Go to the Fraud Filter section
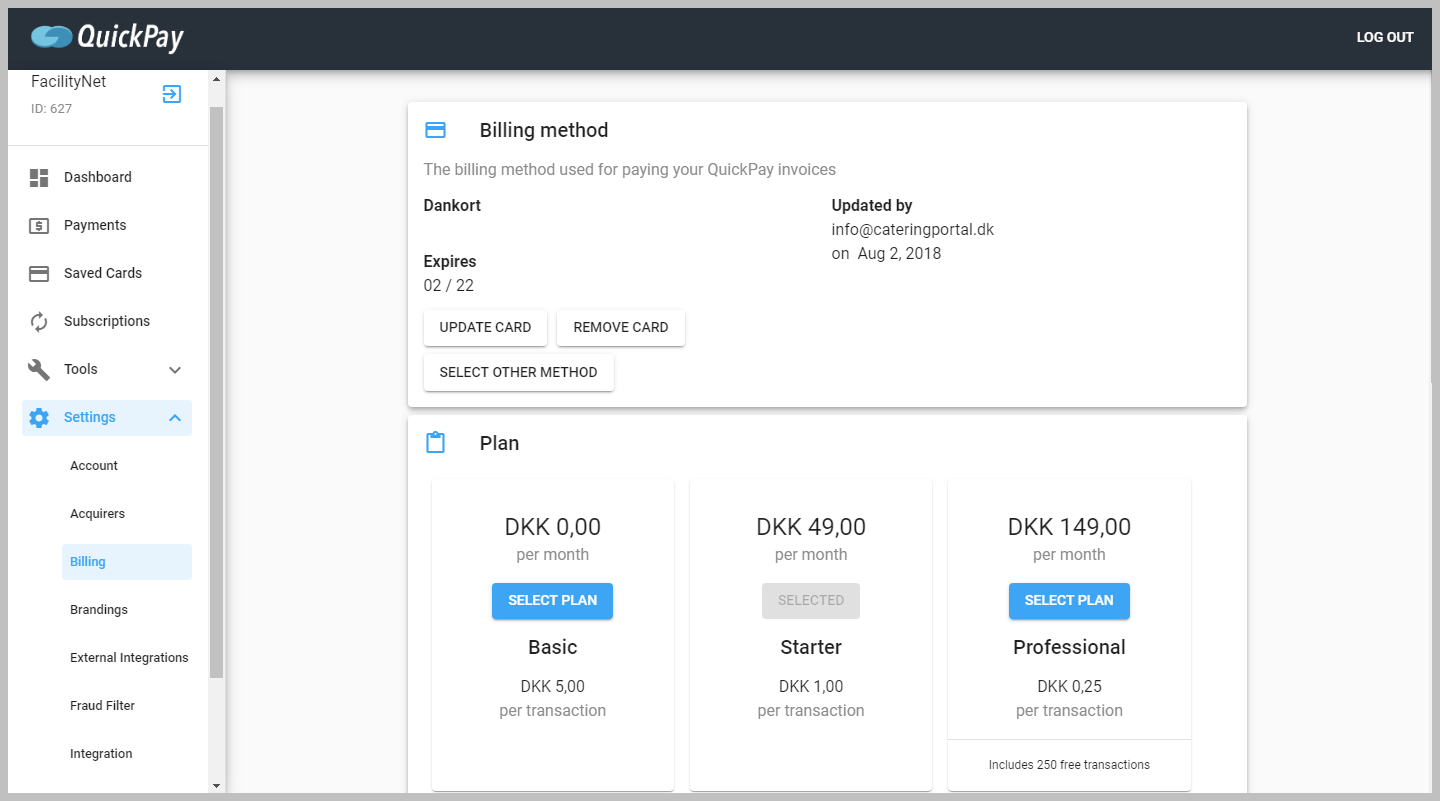1440x801 pixels. 102,705
